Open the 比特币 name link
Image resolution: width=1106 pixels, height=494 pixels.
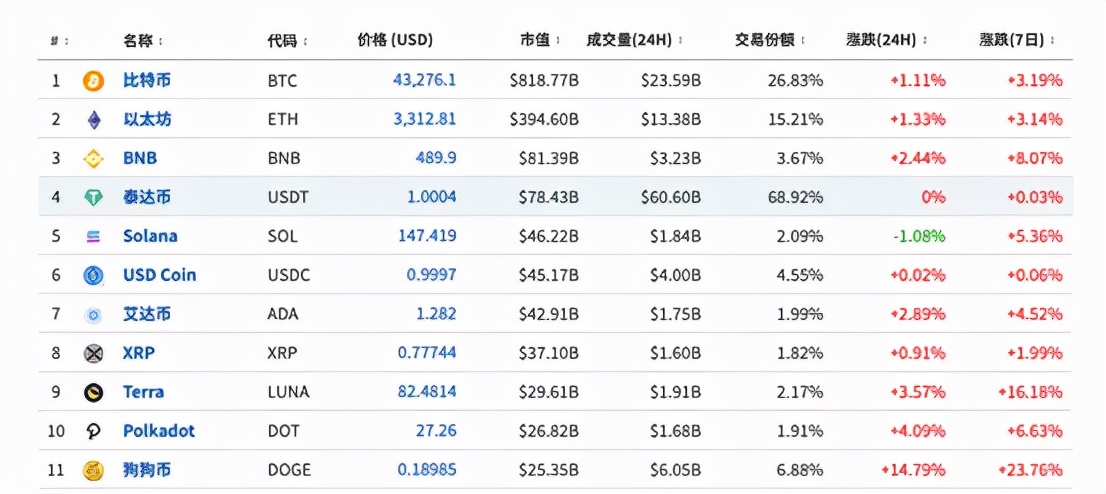[146, 80]
